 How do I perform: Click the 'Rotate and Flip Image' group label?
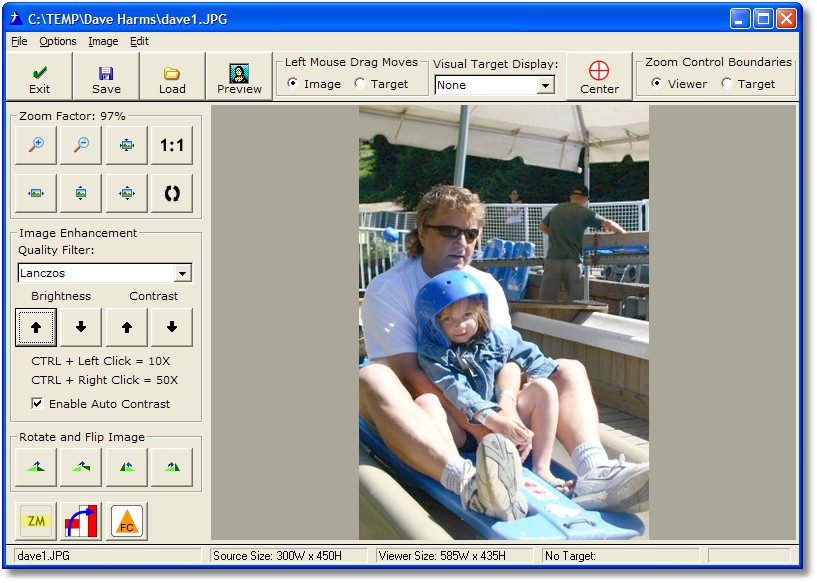point(82,437)
